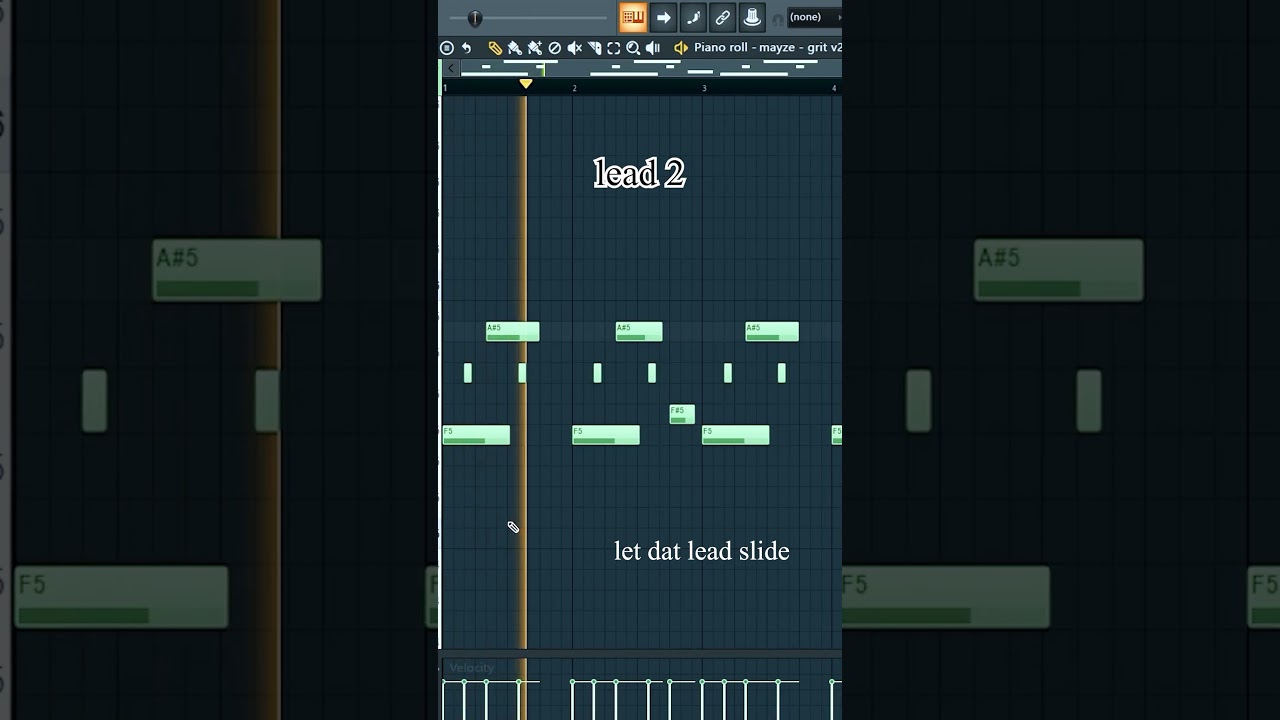Open the (none) snap dropdown
This screenshot has height=720, width=1280.
(x=814, y=17)
